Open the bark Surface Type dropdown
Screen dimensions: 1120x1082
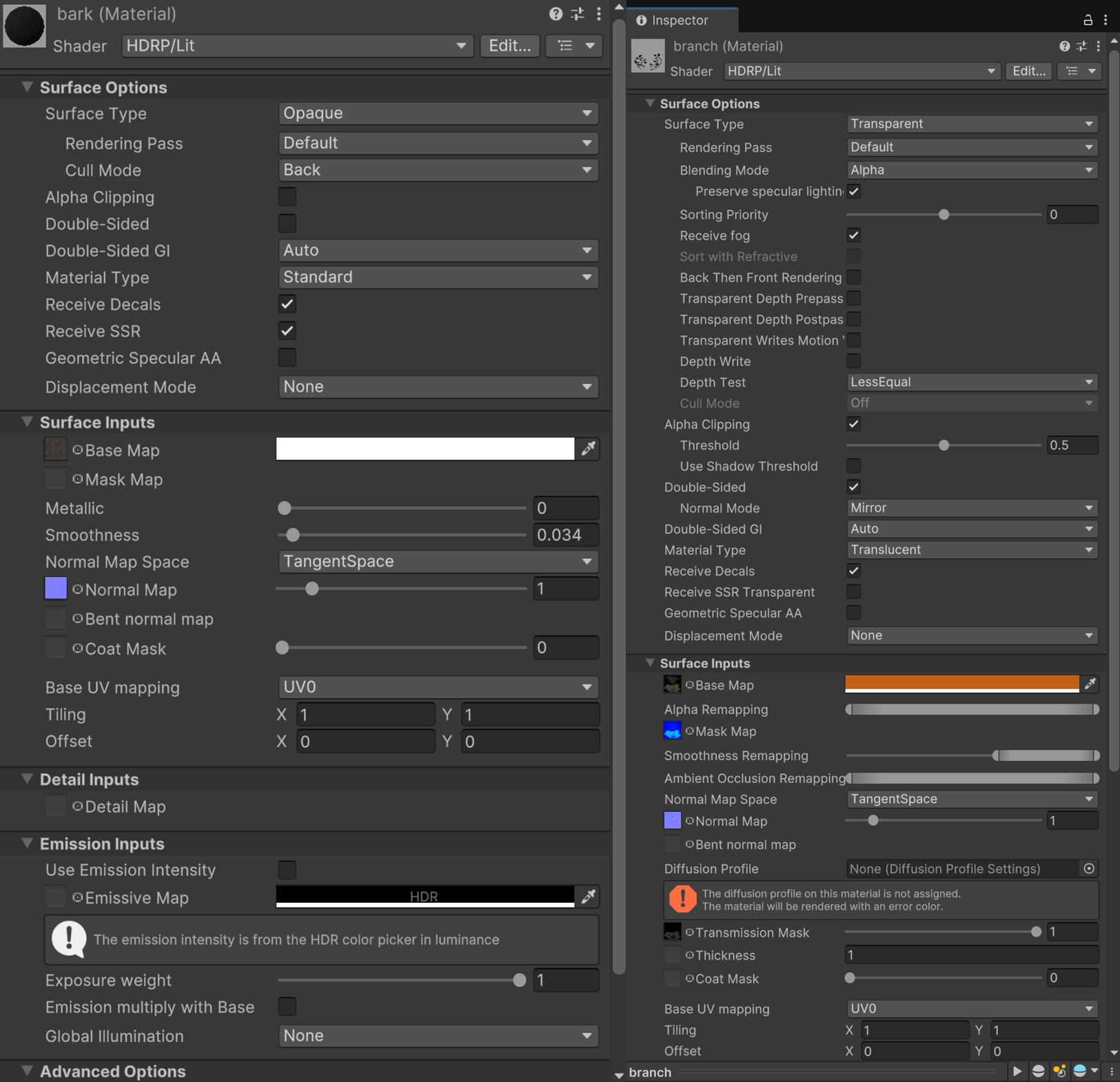438,113
